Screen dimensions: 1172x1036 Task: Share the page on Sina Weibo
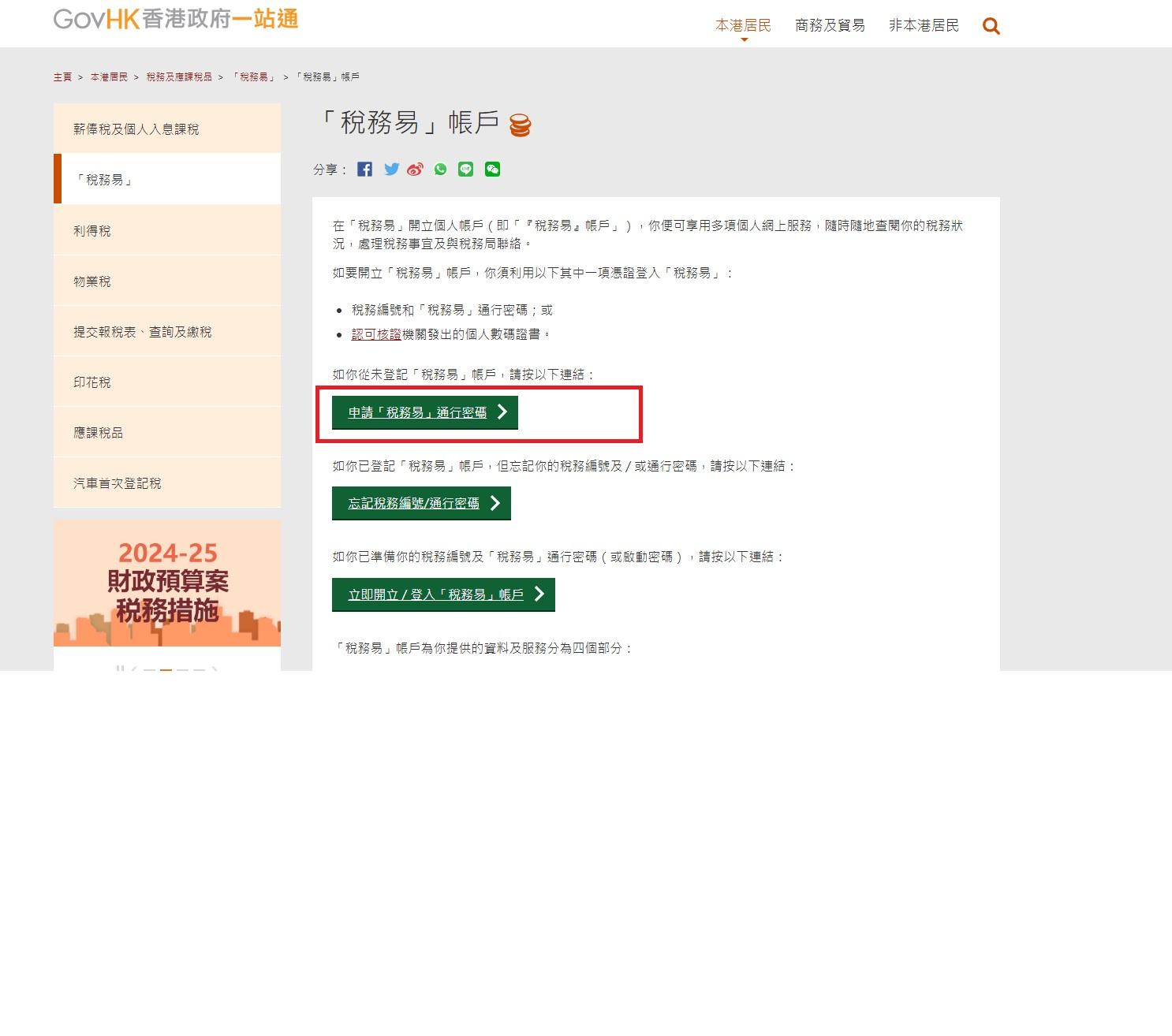(416, 168)
